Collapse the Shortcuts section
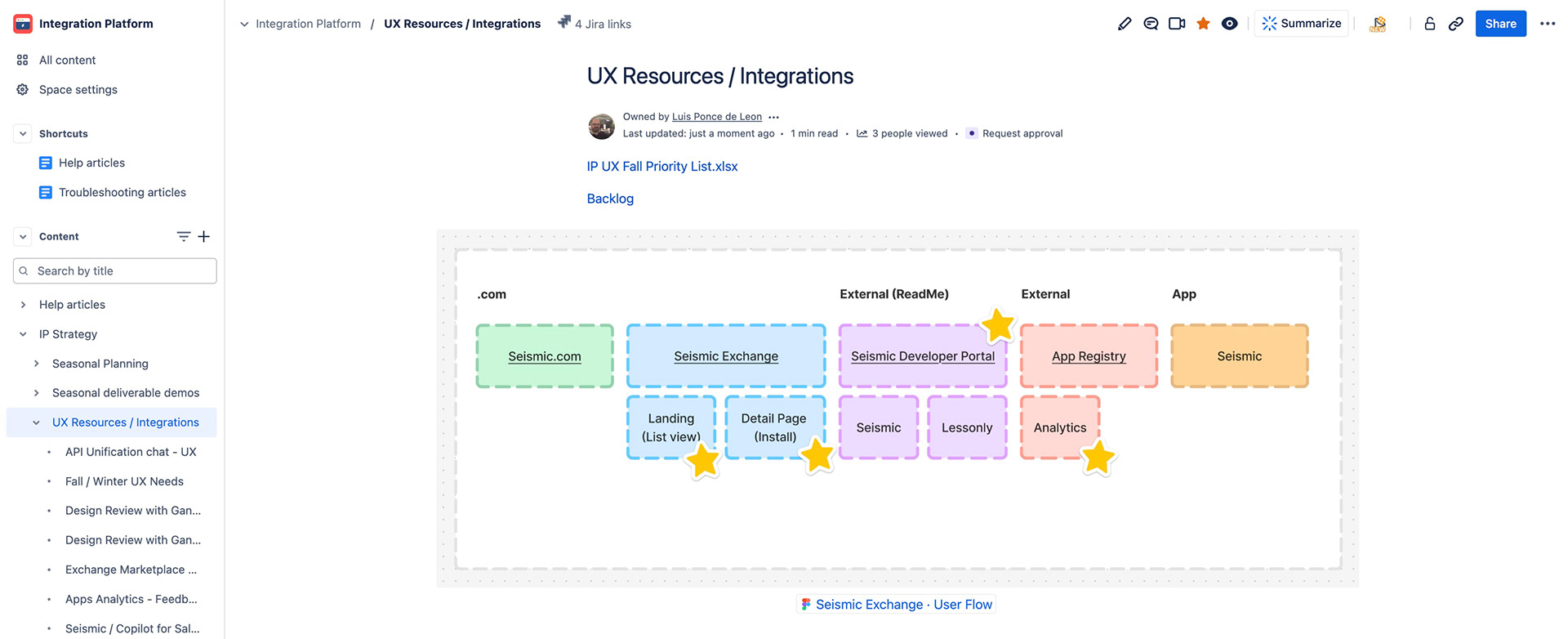1568x639 pixels. (23, 133)
